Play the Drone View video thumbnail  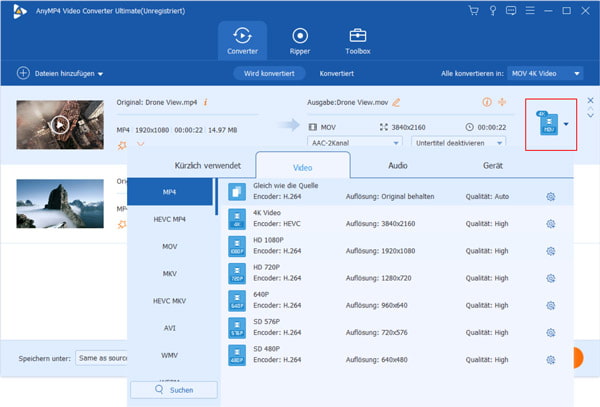coord(60,125)
